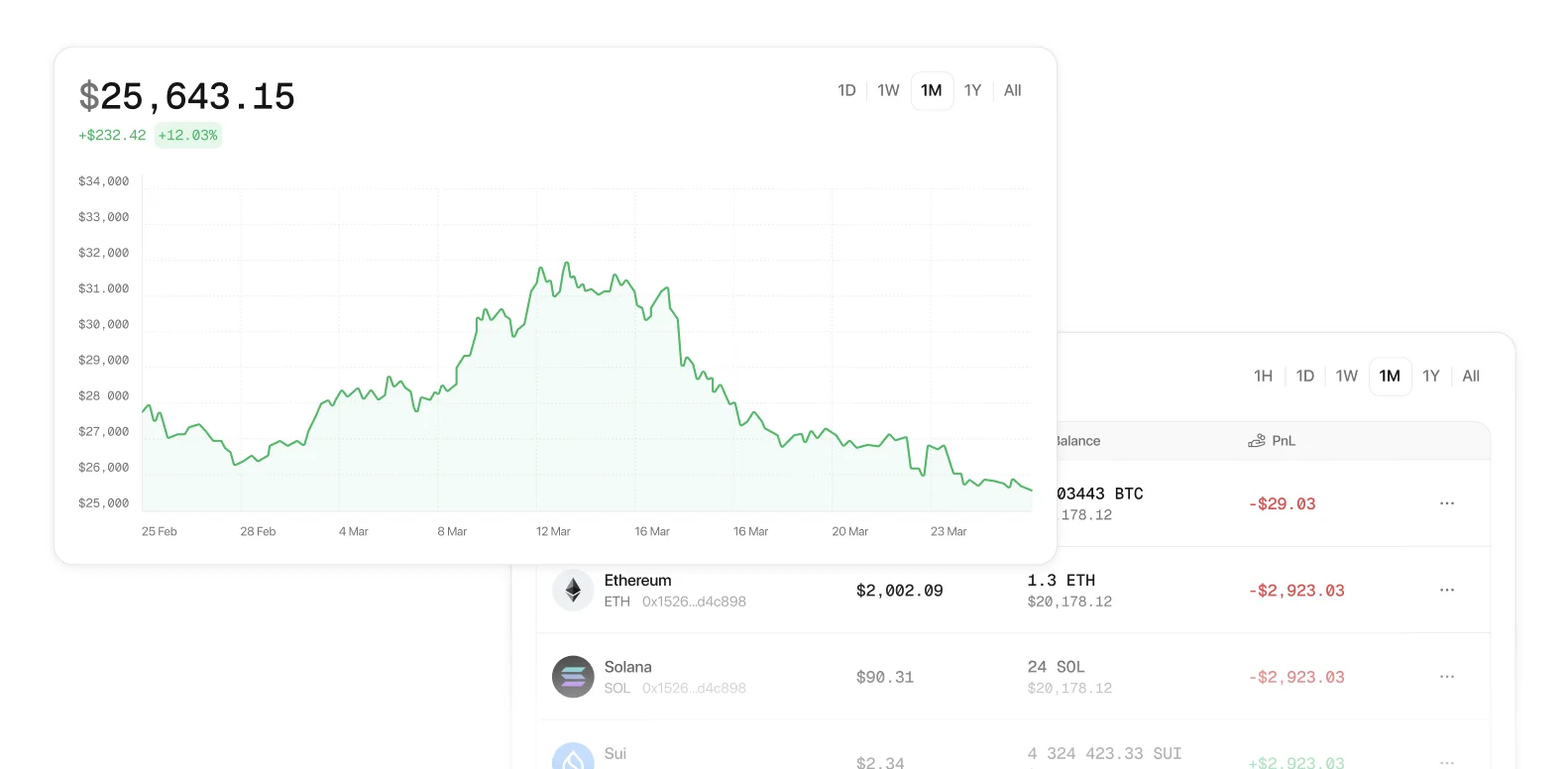The width and height of the screenshot is (1568, 769).
Task: Set chart range to 1Y
Action: point(972,90)
